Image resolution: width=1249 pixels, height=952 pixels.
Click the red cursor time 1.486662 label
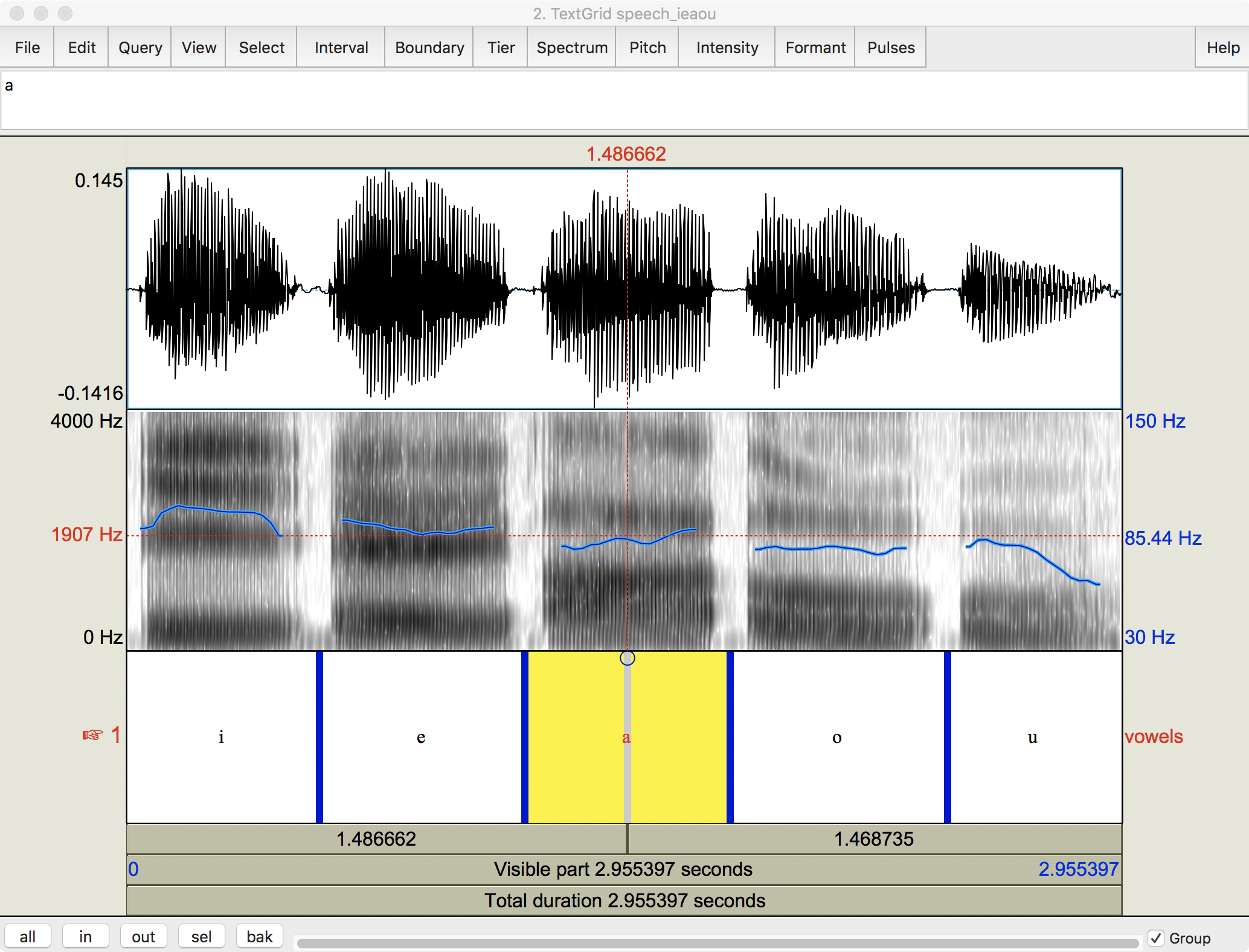[626, 154]
